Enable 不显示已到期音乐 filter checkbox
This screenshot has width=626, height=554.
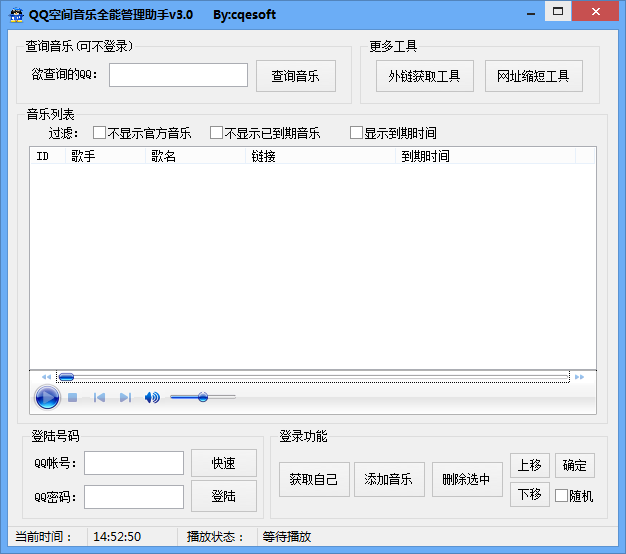(216, 133)
